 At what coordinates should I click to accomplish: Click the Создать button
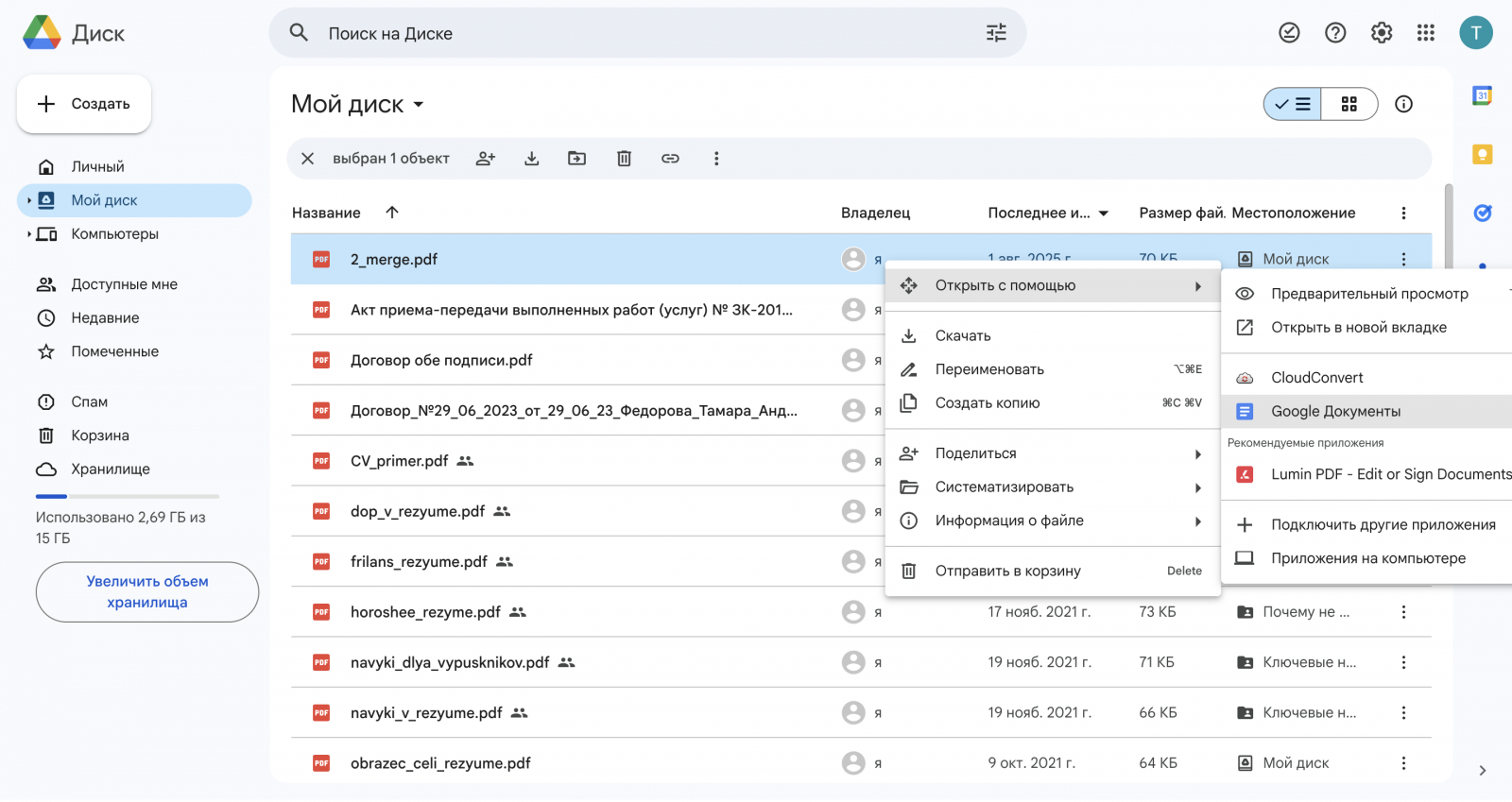[84, 104]
